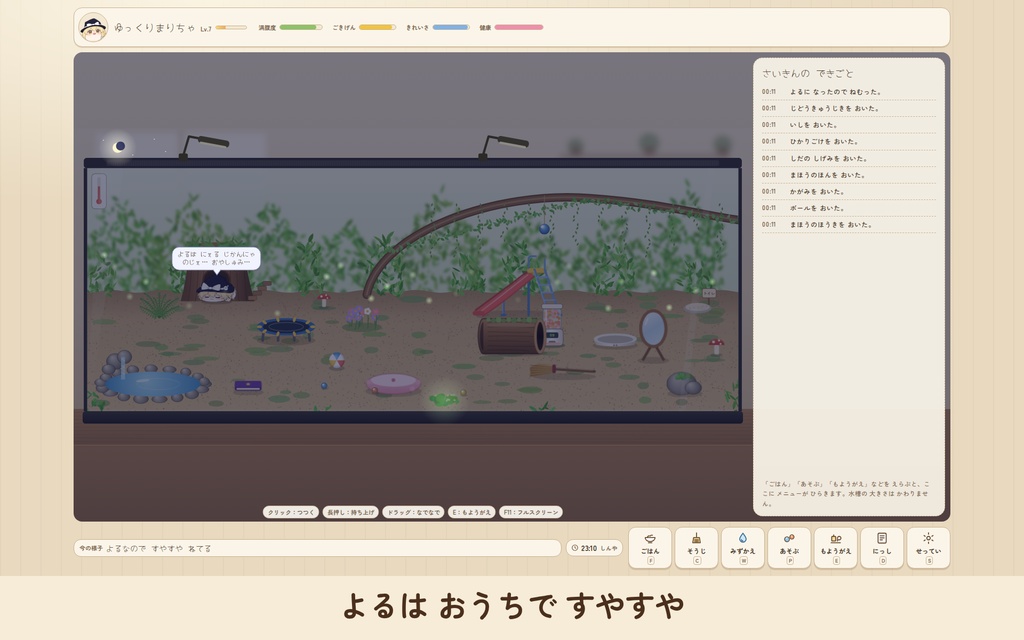Click the purple magic book
This screenshot has height=640, width=1024.
248,386
